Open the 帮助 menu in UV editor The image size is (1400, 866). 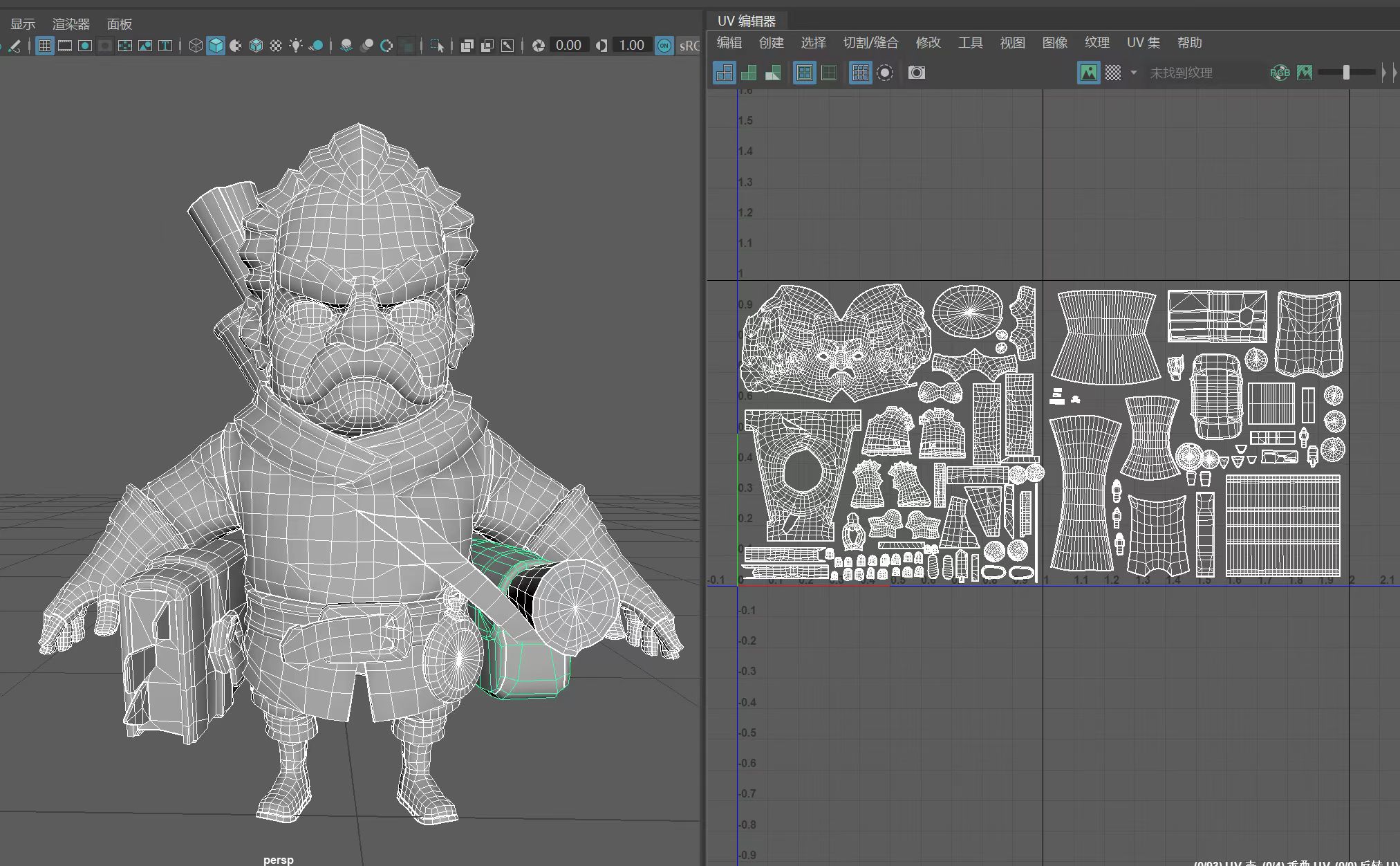coord(1190,43)
